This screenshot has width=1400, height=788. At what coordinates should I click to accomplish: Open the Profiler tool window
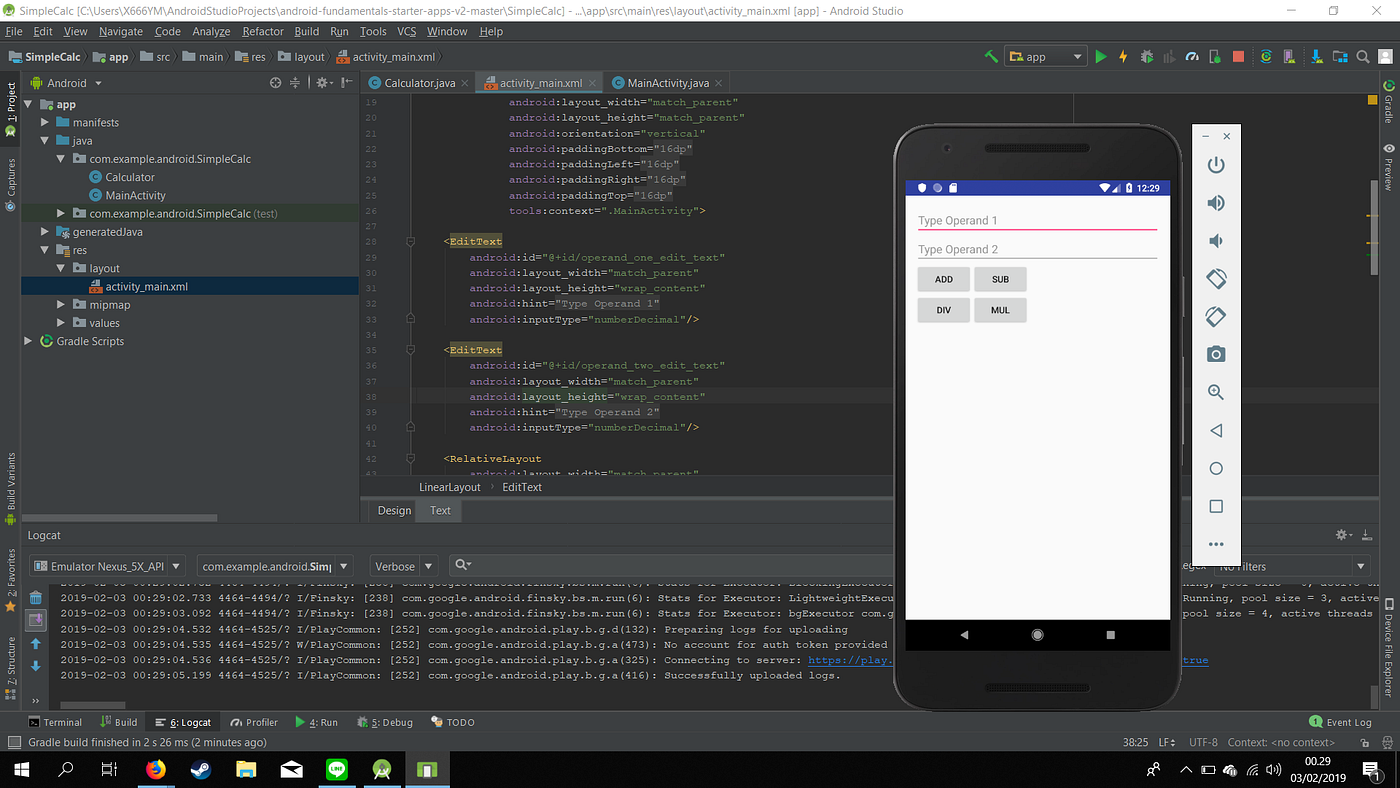[254, 722]
